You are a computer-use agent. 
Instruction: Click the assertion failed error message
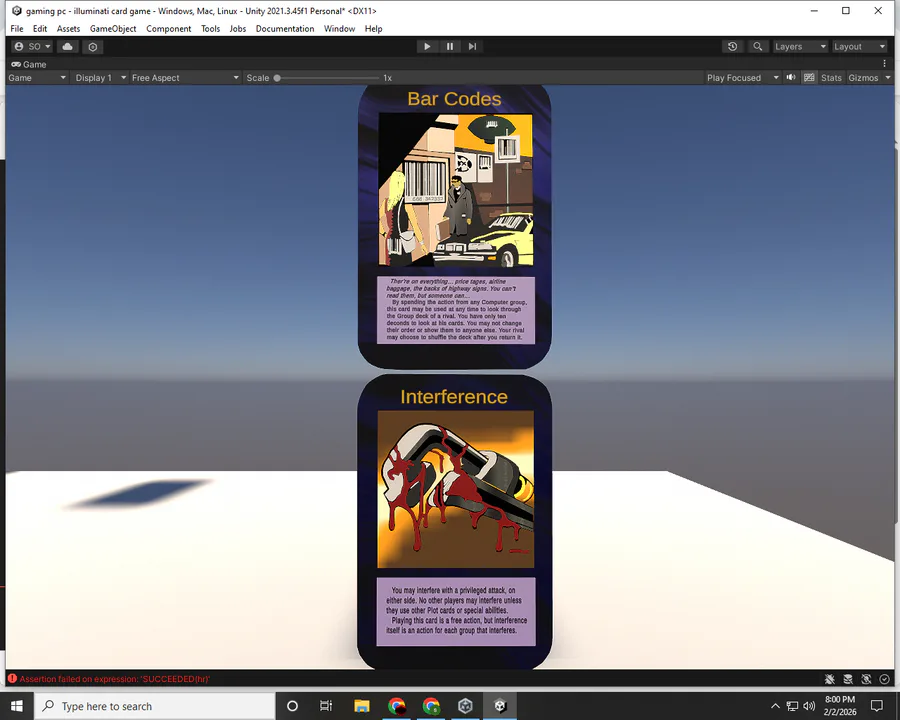[x=115, y=679]
